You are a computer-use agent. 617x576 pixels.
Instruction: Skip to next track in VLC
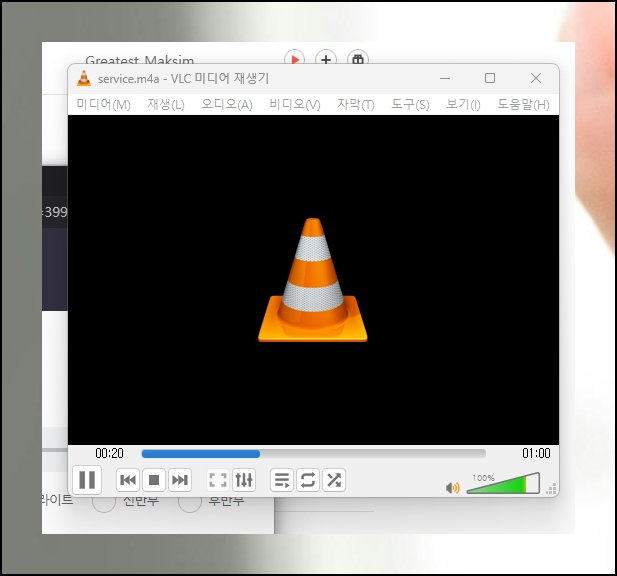coord(180,480)
